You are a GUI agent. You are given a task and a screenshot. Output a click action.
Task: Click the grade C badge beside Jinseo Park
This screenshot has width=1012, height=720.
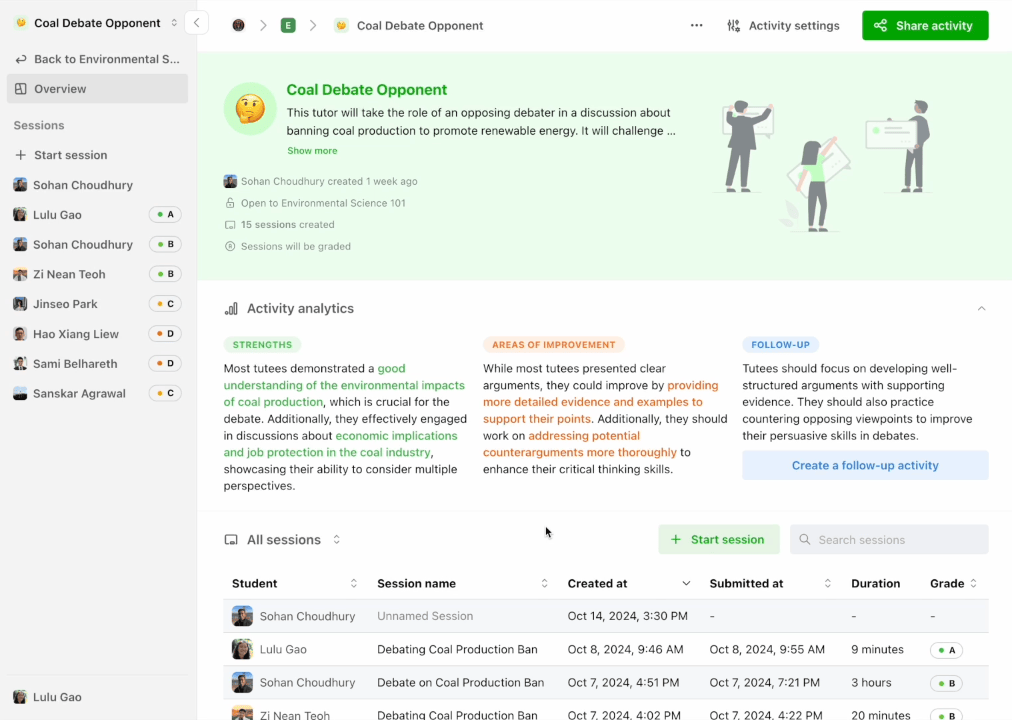[165, 304]
